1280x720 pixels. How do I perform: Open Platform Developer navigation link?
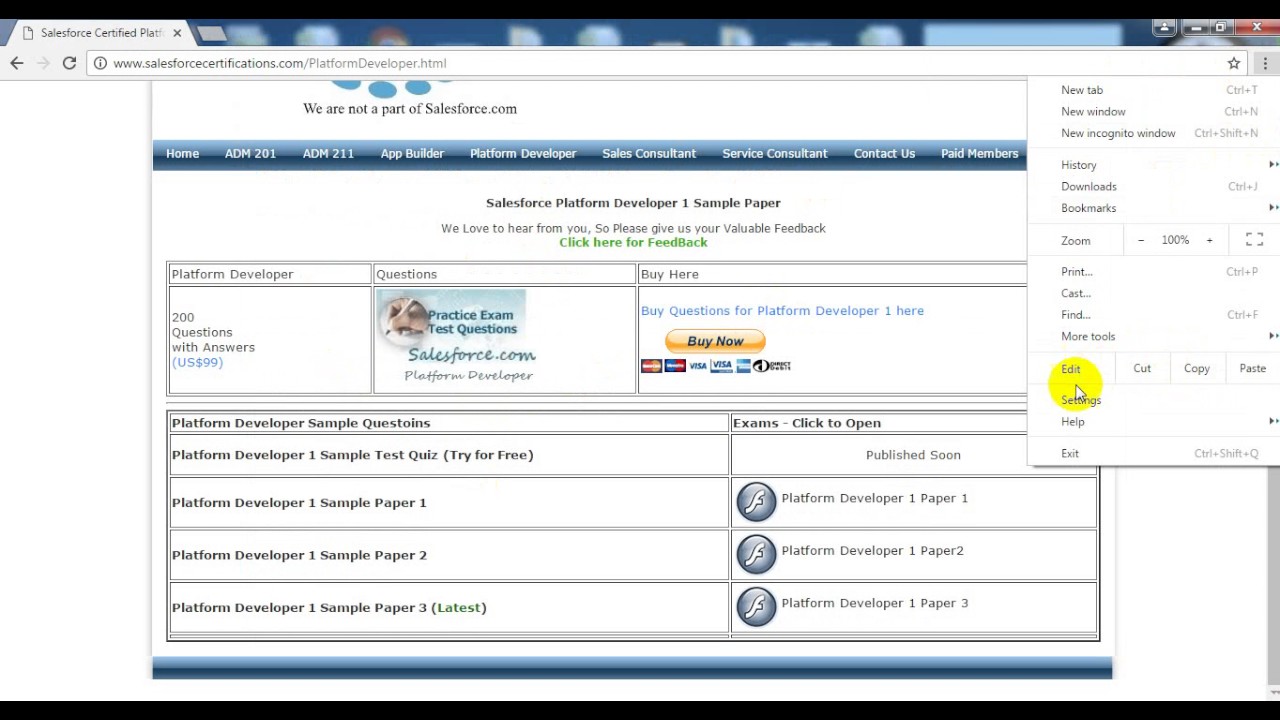[523, 153]
